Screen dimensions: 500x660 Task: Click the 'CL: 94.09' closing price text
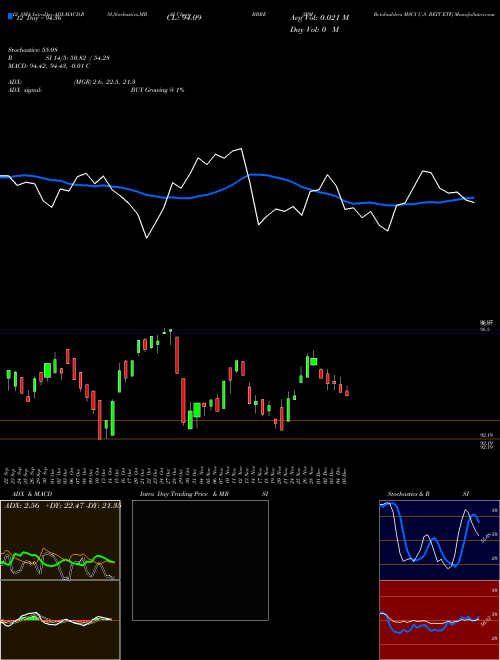(x=184, y=18)
